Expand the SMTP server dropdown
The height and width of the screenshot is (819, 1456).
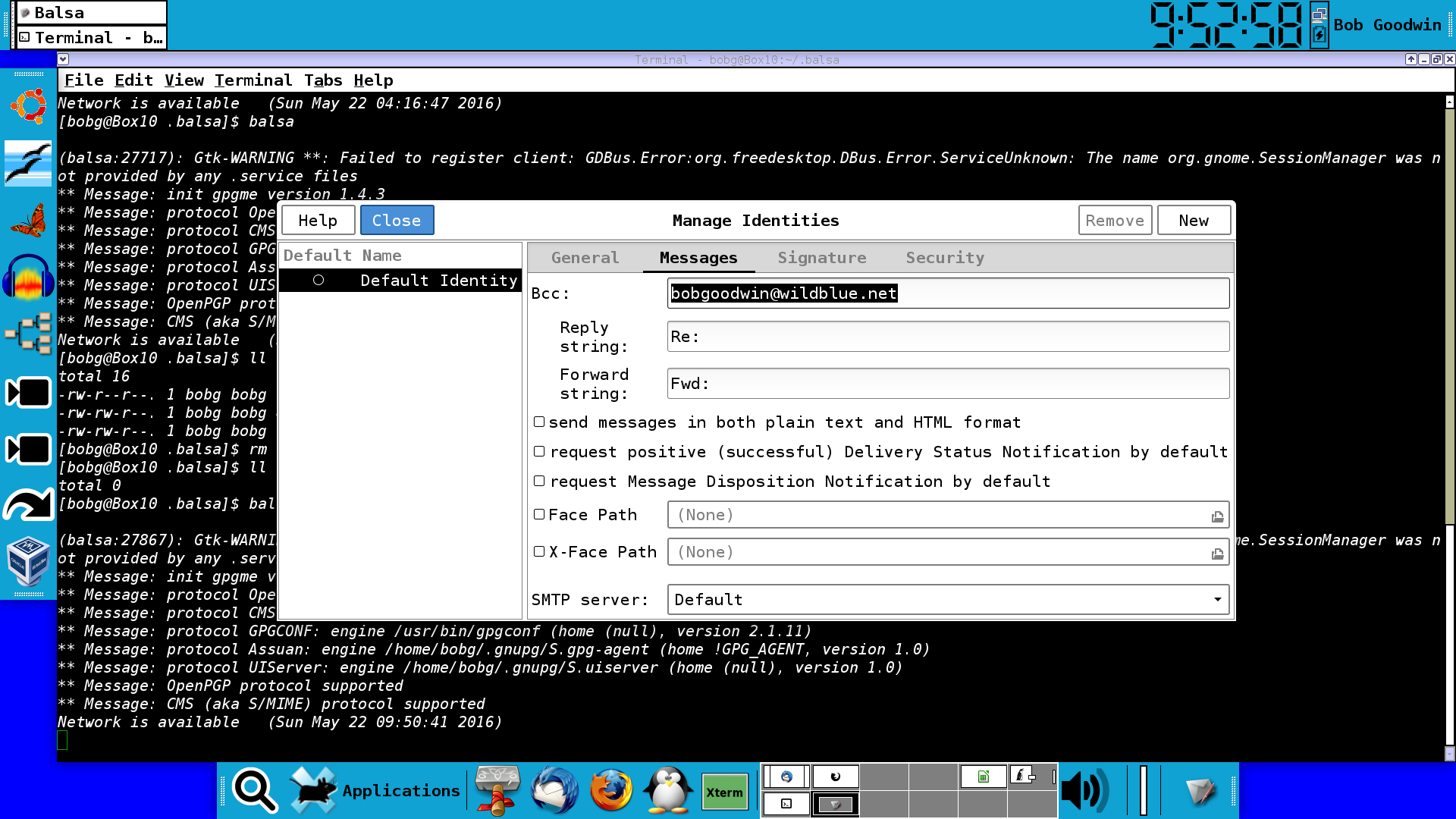click(x=948, y=599)
